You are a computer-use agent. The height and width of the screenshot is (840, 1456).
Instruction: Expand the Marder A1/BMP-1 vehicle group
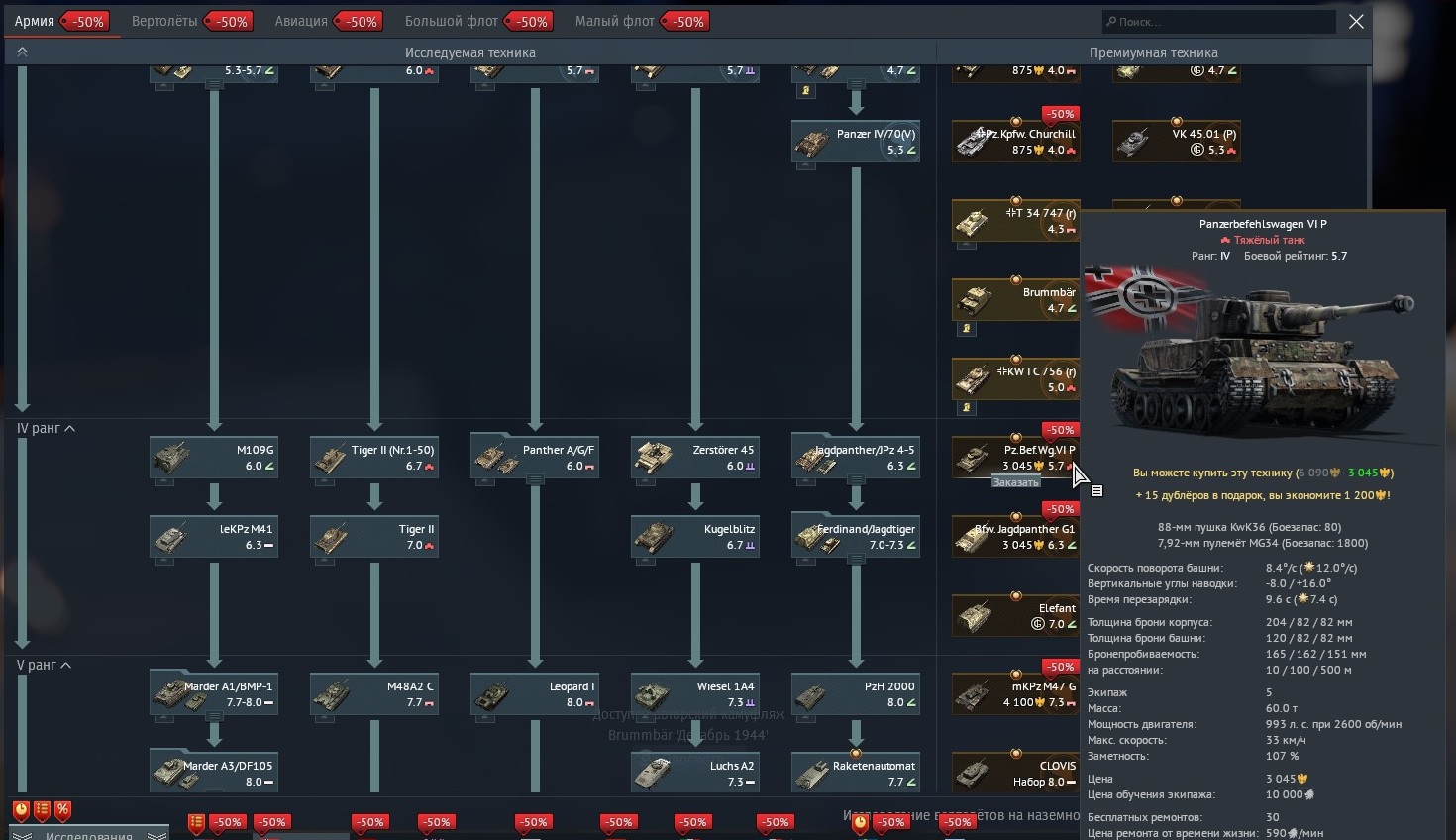point(214,716)
